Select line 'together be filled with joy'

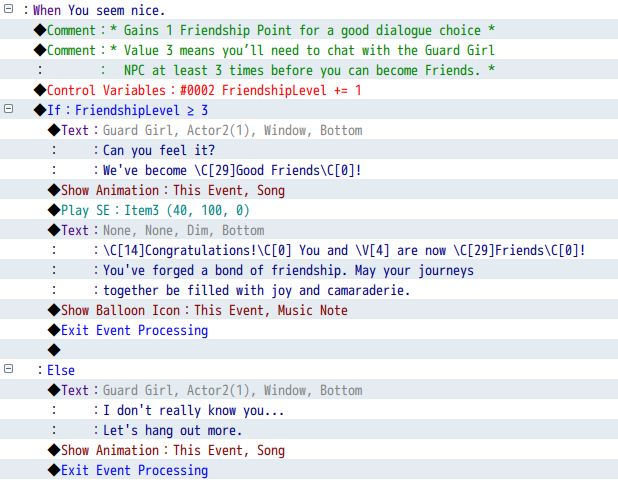point(309,290)
